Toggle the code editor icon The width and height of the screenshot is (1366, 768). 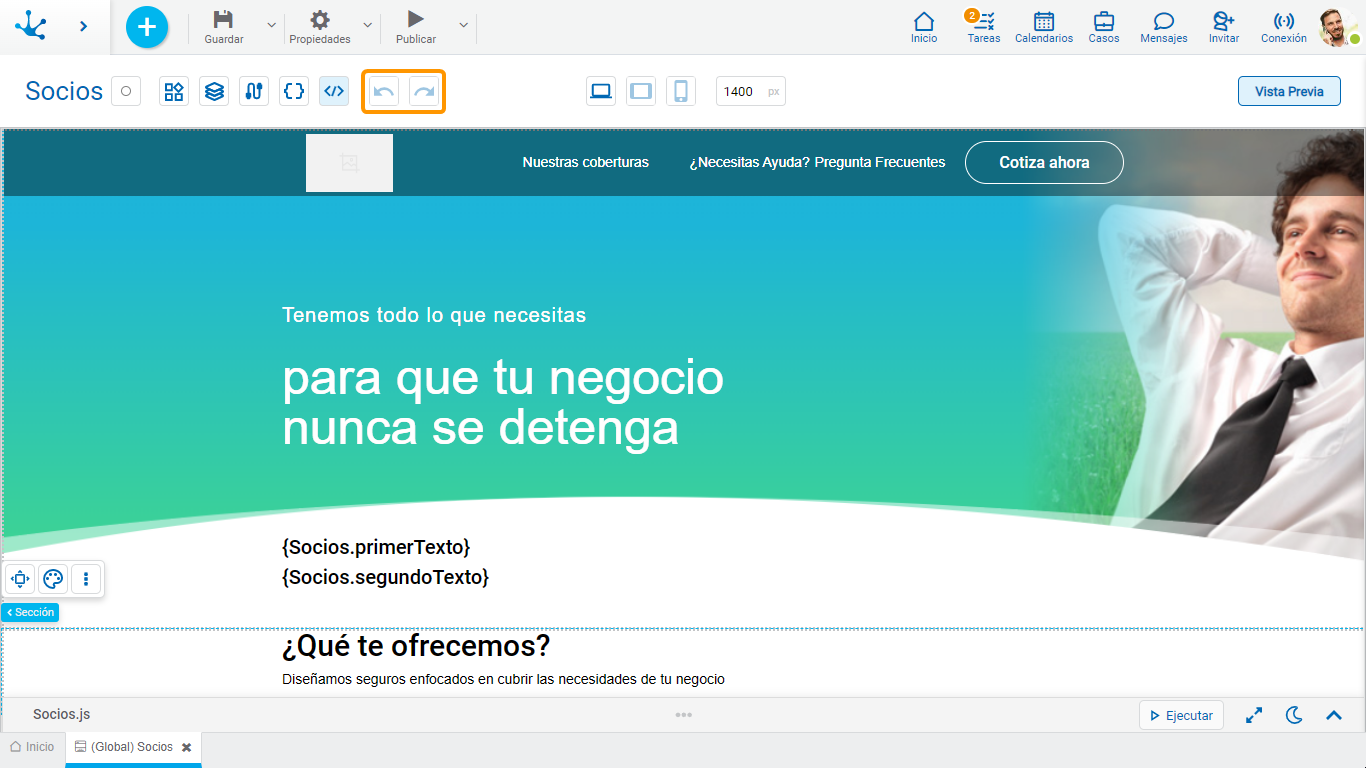[334, 91]
